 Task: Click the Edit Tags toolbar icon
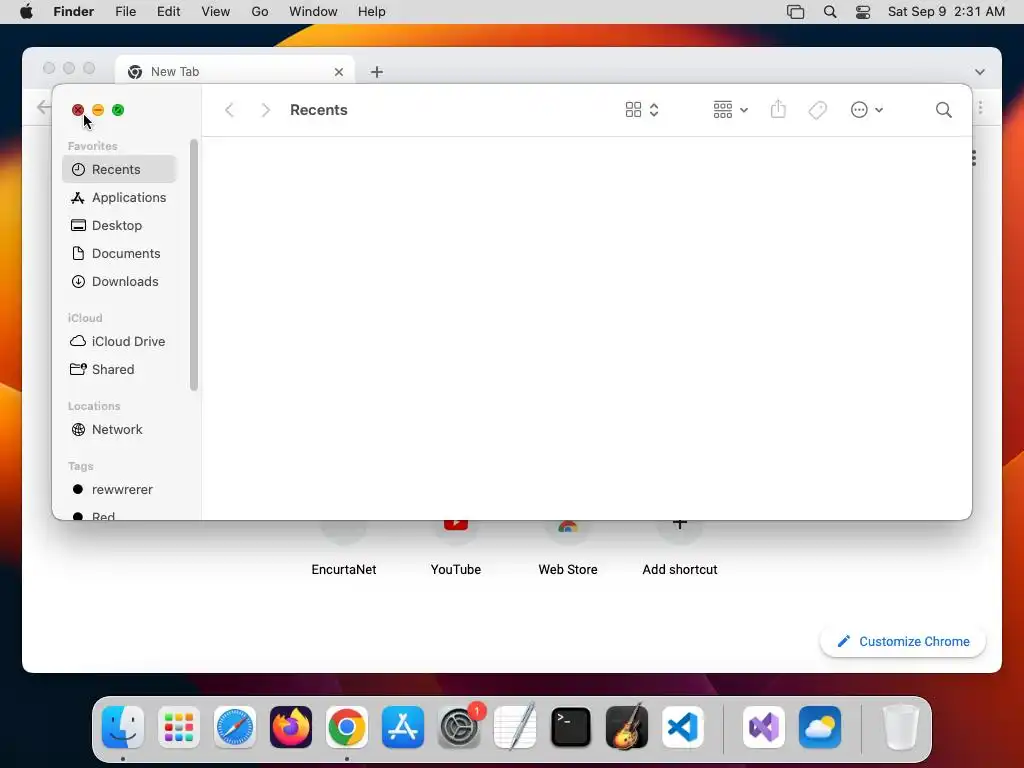click(818, 110)
